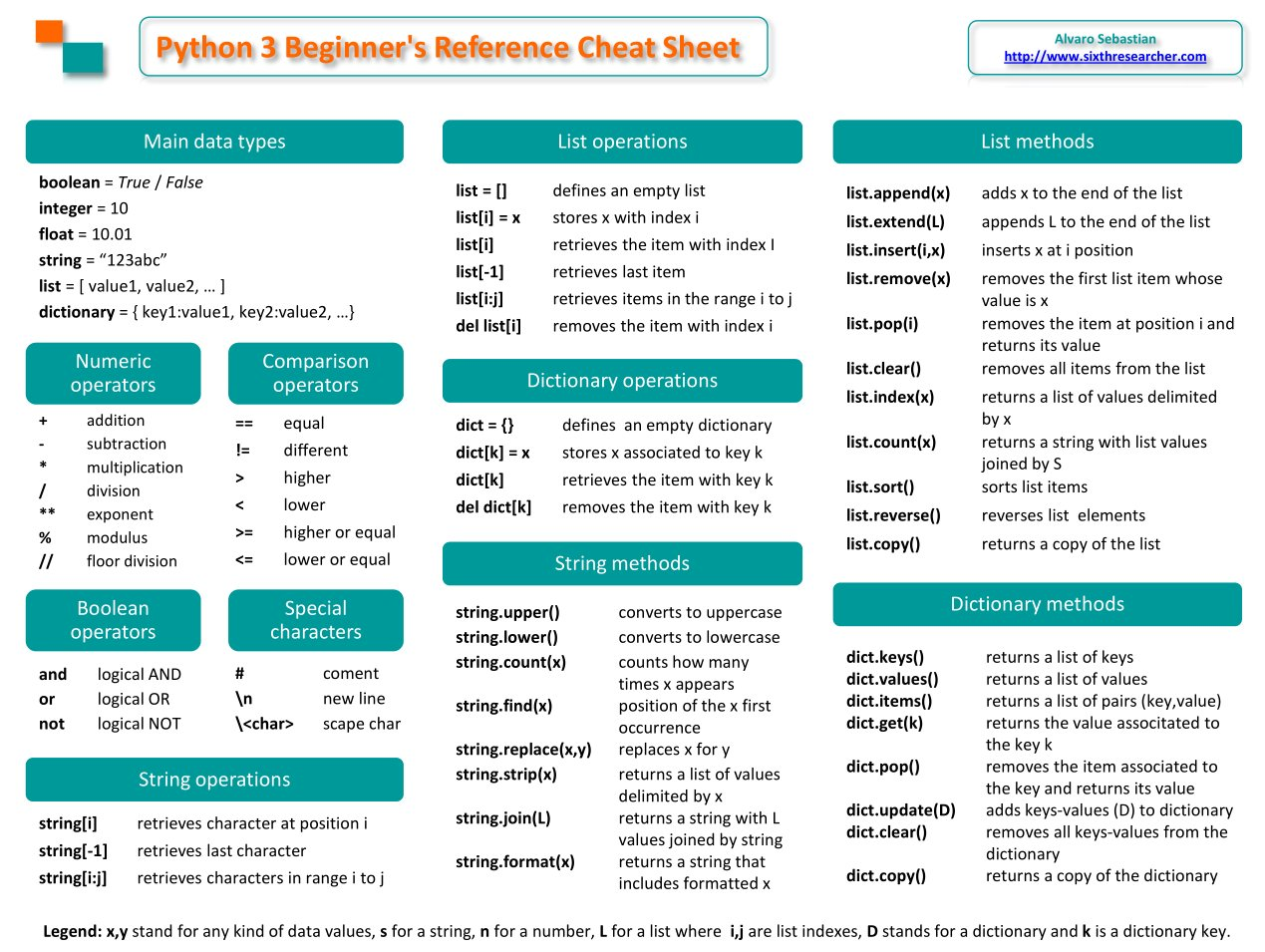Viewport: 1265px width, 952px height.
Task: Click the orange and teal squares logo
Action: pos(70,47)
